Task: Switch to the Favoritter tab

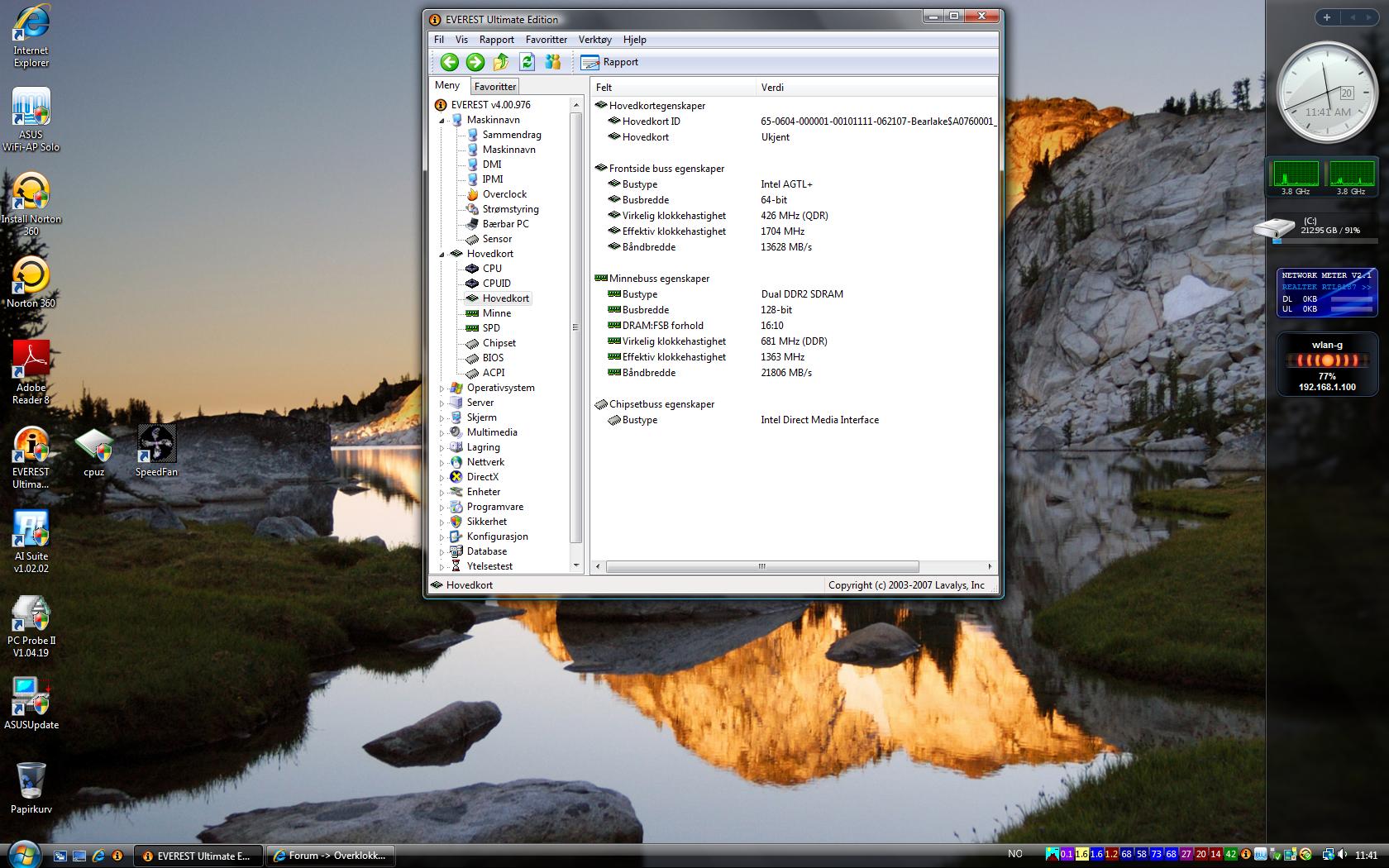Action: 495,87
